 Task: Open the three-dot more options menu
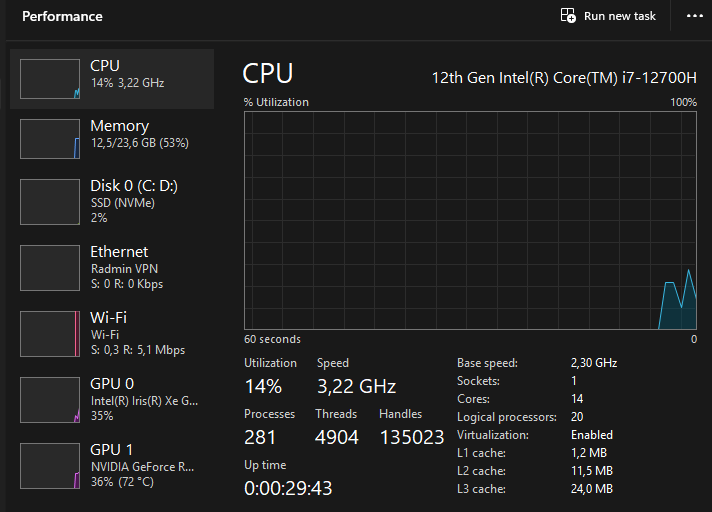(695, 16)
